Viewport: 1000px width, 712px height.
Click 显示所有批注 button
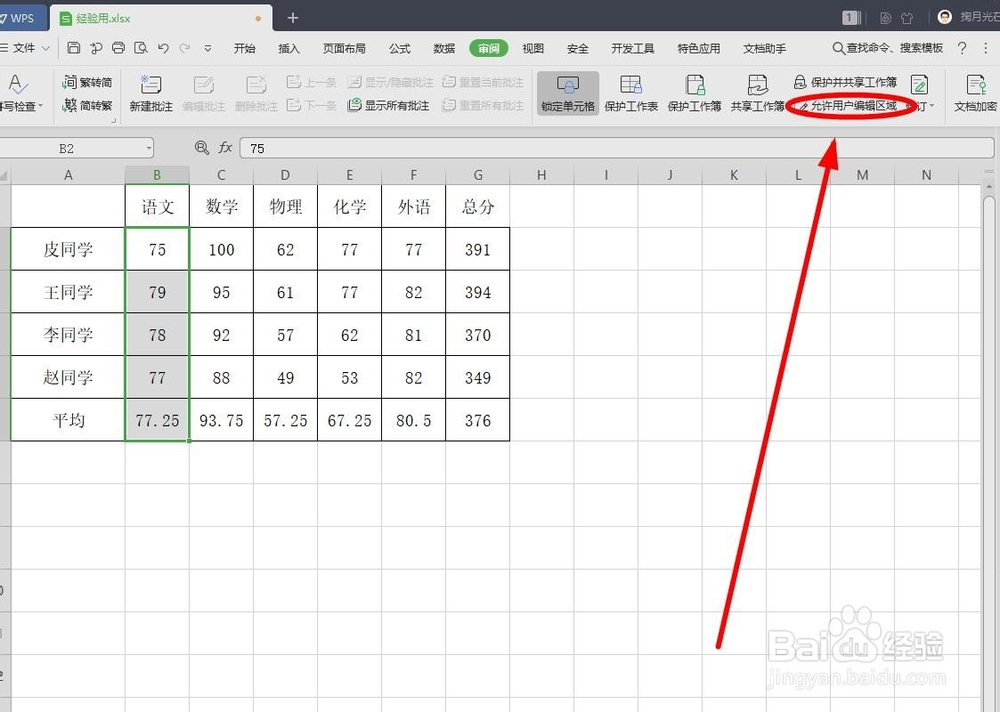pyautogui.click(x=388, y=105)
